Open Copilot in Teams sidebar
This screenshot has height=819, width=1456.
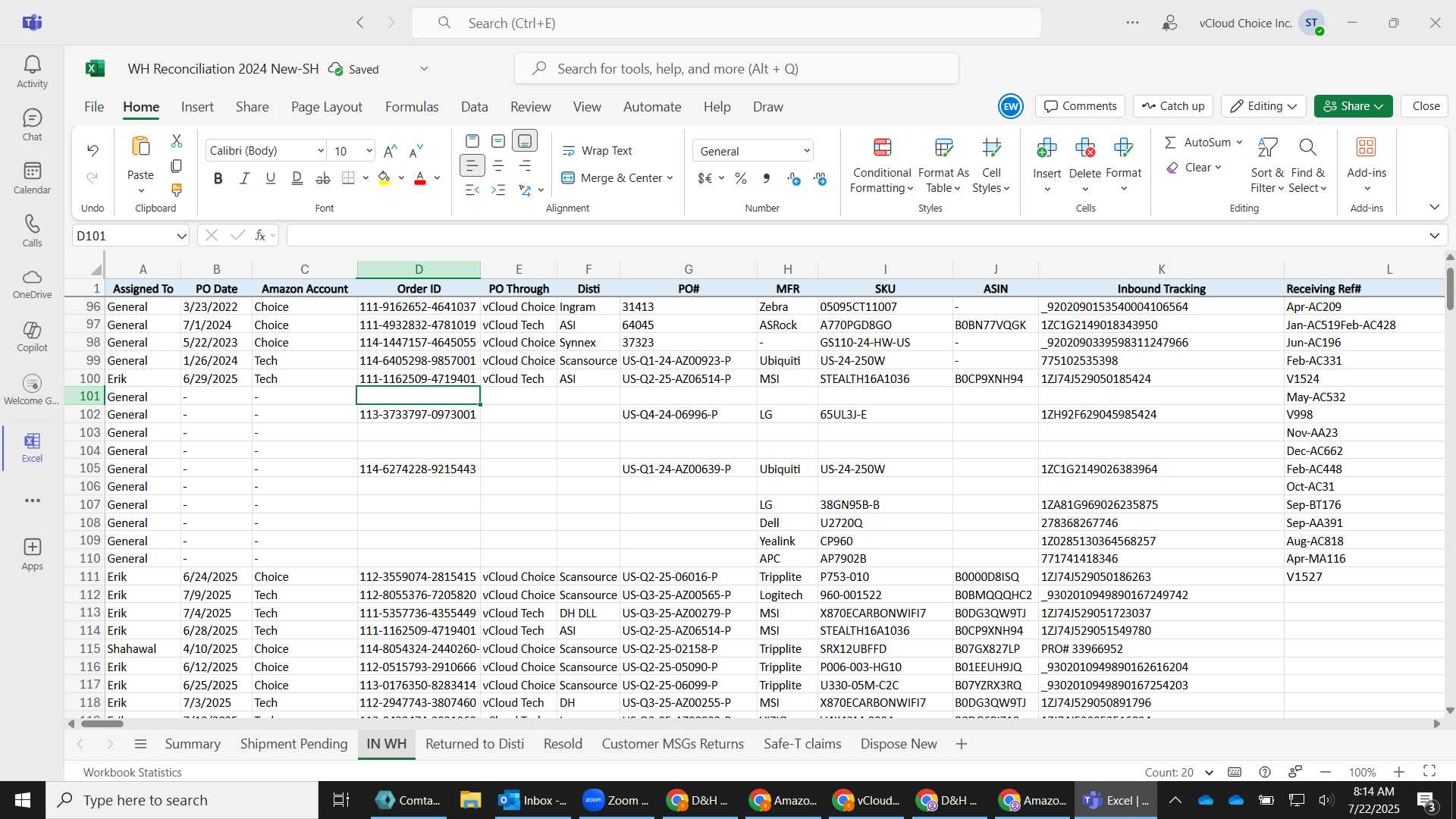click(x=32, y=337)
